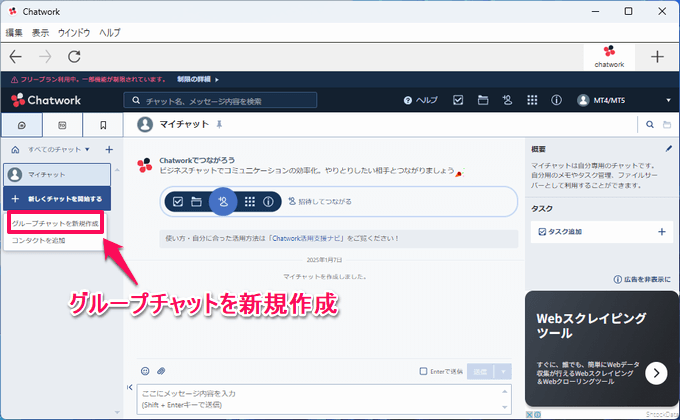Click plus icon beside すべてのチャット
This screenshot has width=680, height=420.
[109, 150]
